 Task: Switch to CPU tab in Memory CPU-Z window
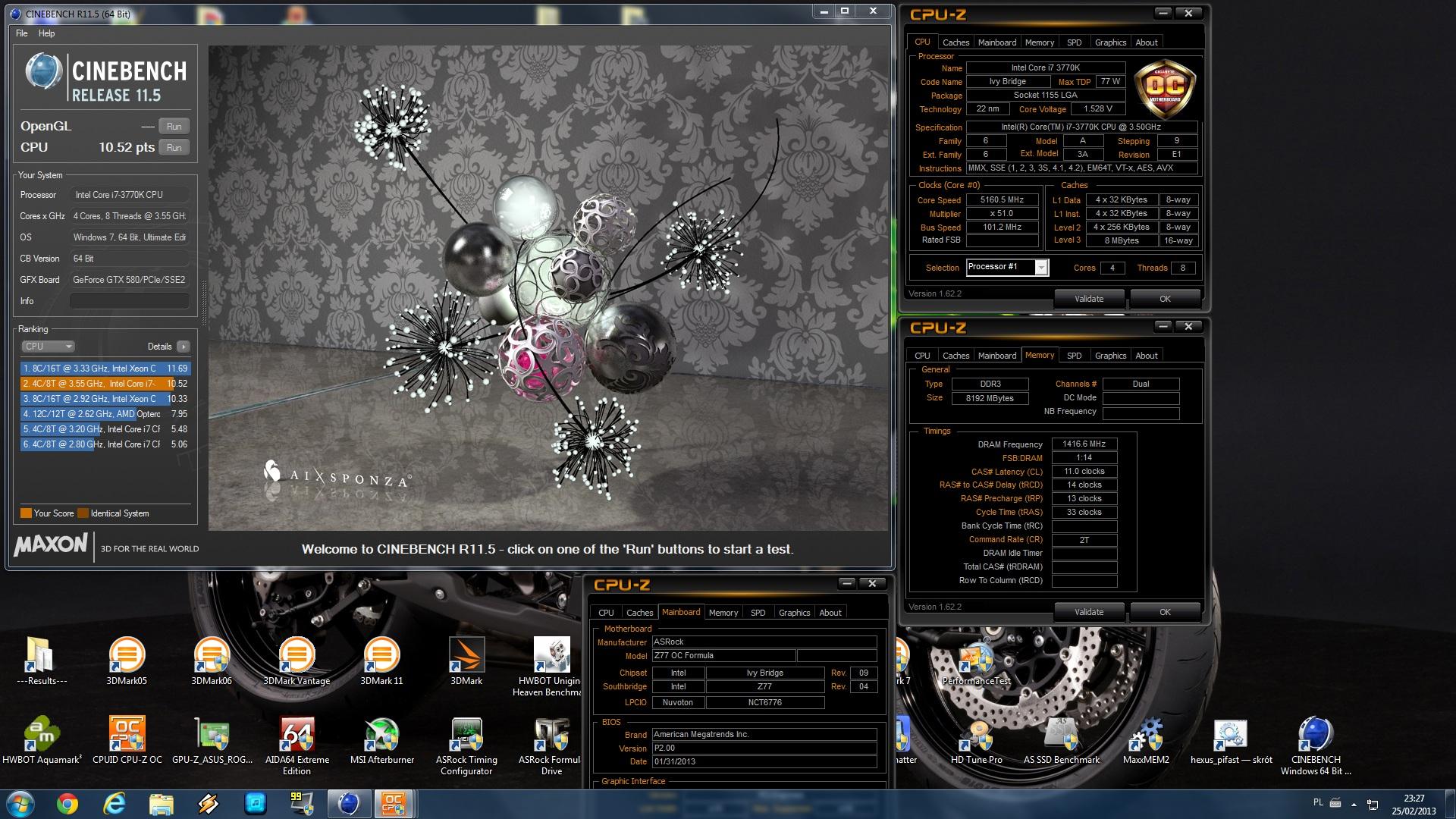pos(922,356)
